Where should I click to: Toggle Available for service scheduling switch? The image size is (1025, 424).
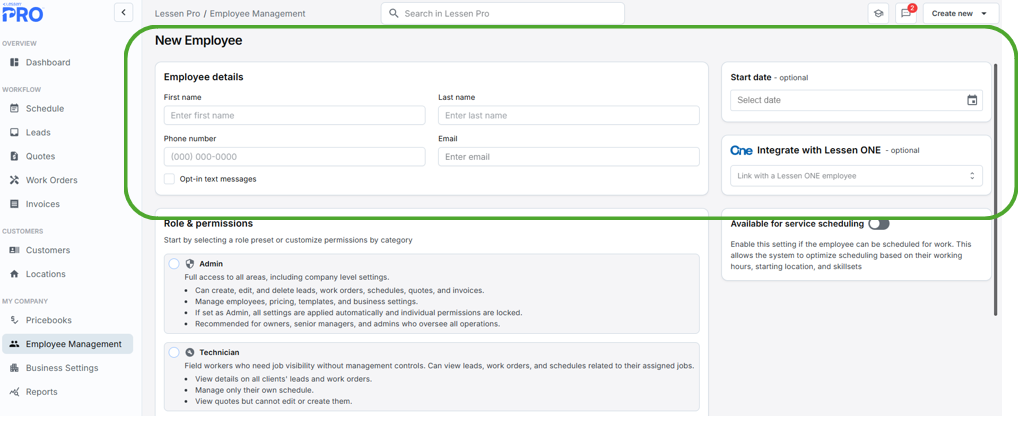pos(878,224)
